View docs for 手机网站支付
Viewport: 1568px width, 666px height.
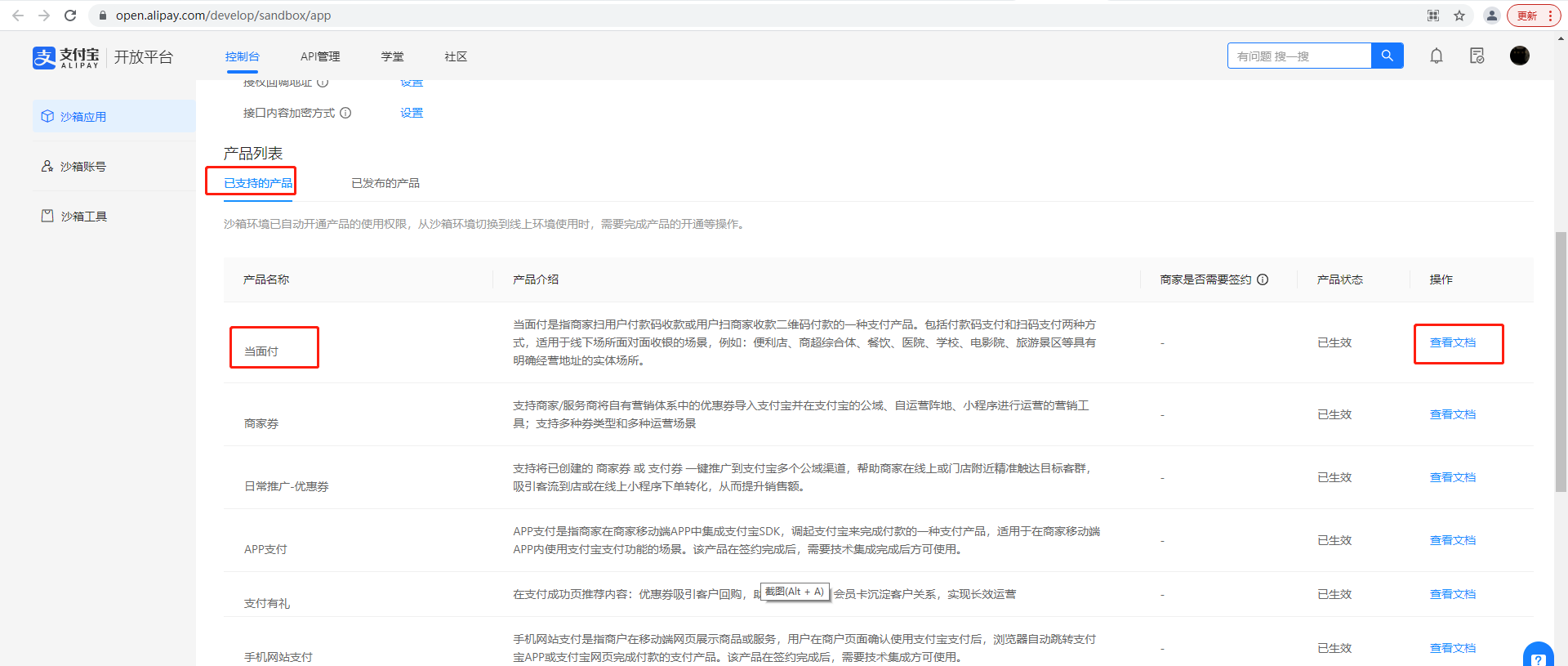(1453, 648)
